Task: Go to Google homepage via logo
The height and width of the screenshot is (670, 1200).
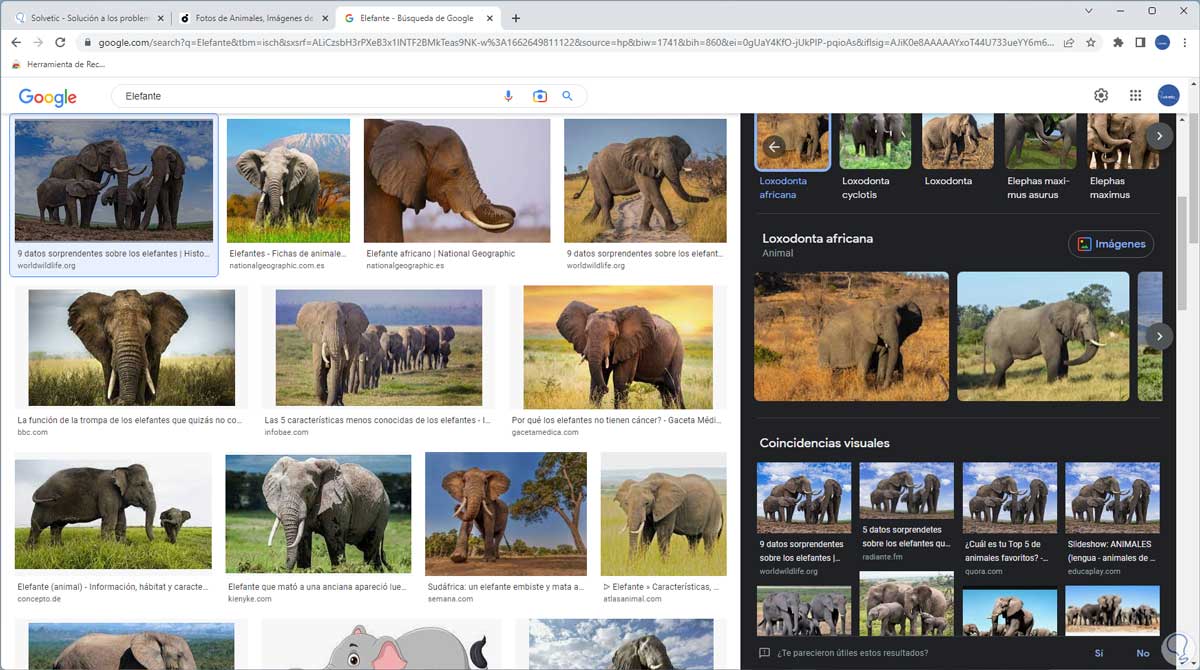Action: pos(48,97)
